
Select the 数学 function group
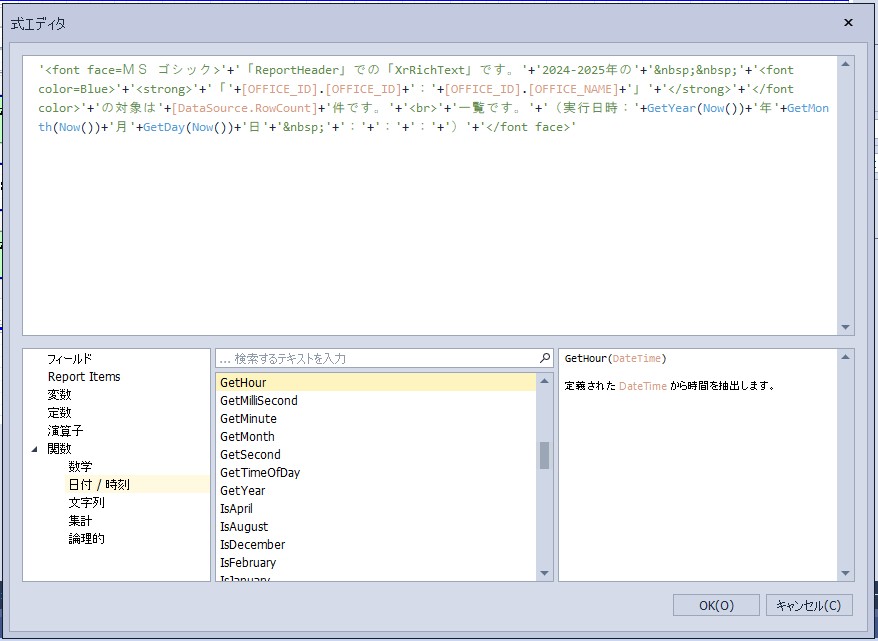point(80,467)
